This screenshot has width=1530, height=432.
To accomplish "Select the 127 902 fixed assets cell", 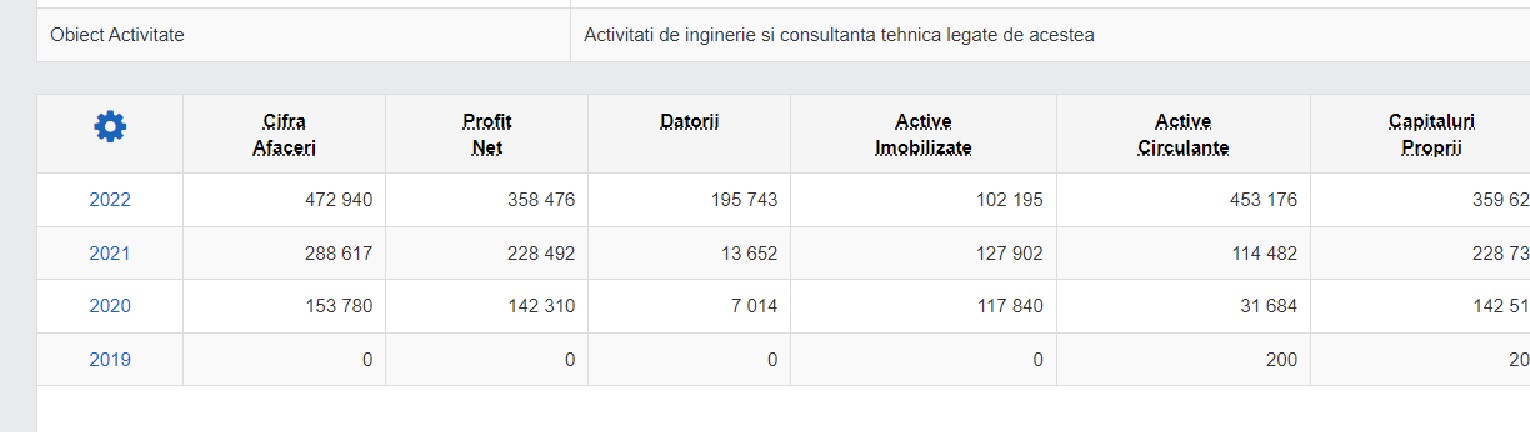I will [x=923, y=254].
